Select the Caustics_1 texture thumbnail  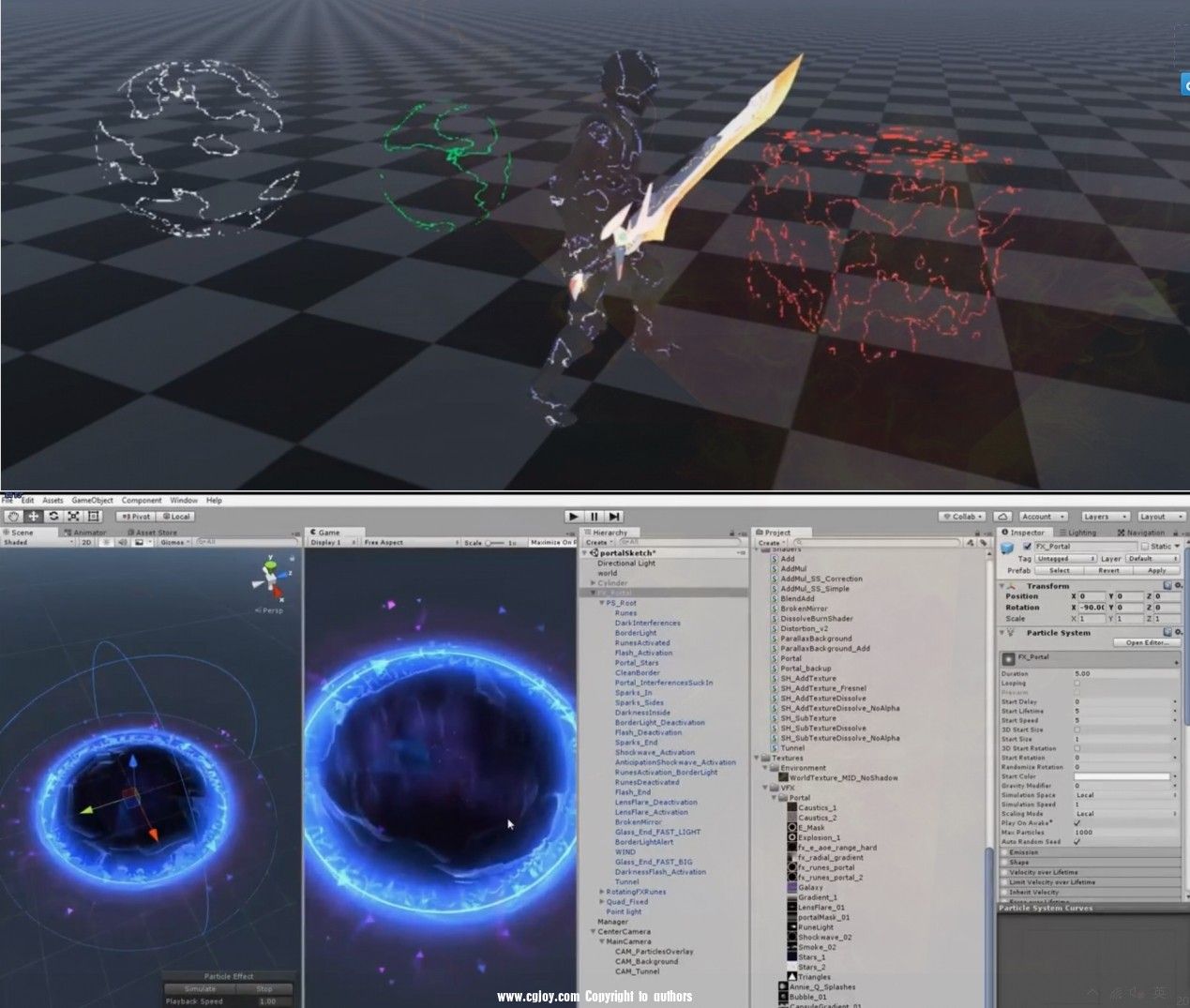[x=792, y=807]
